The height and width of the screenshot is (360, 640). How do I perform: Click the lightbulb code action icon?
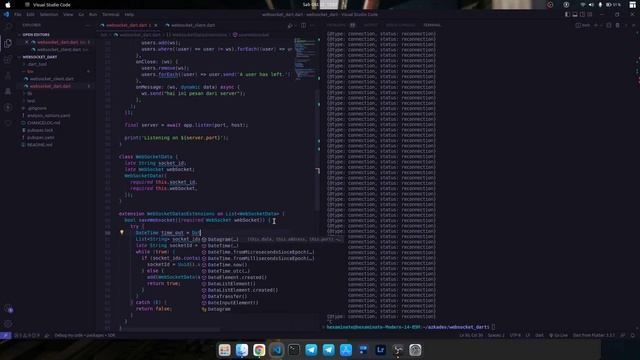[122, 232]
